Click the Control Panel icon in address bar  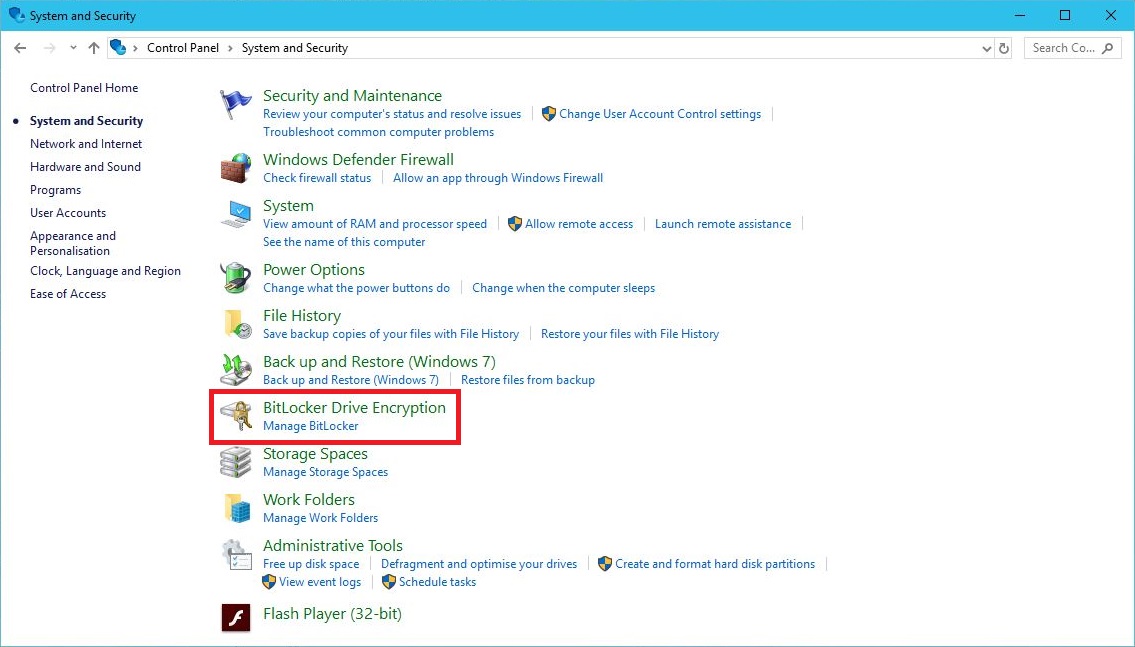click(118, 48)
